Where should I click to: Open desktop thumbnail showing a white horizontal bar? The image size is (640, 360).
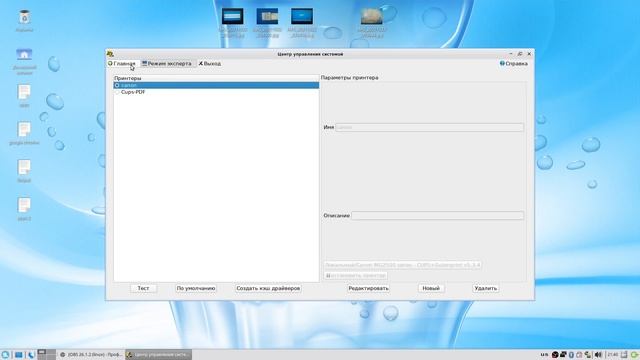tap(233, 17)
